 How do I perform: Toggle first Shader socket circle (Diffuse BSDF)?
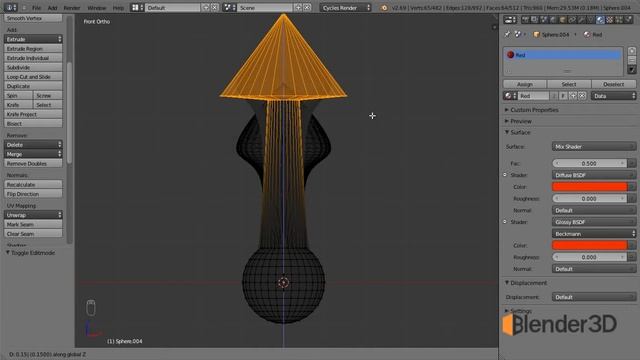(x=505, y=175)
